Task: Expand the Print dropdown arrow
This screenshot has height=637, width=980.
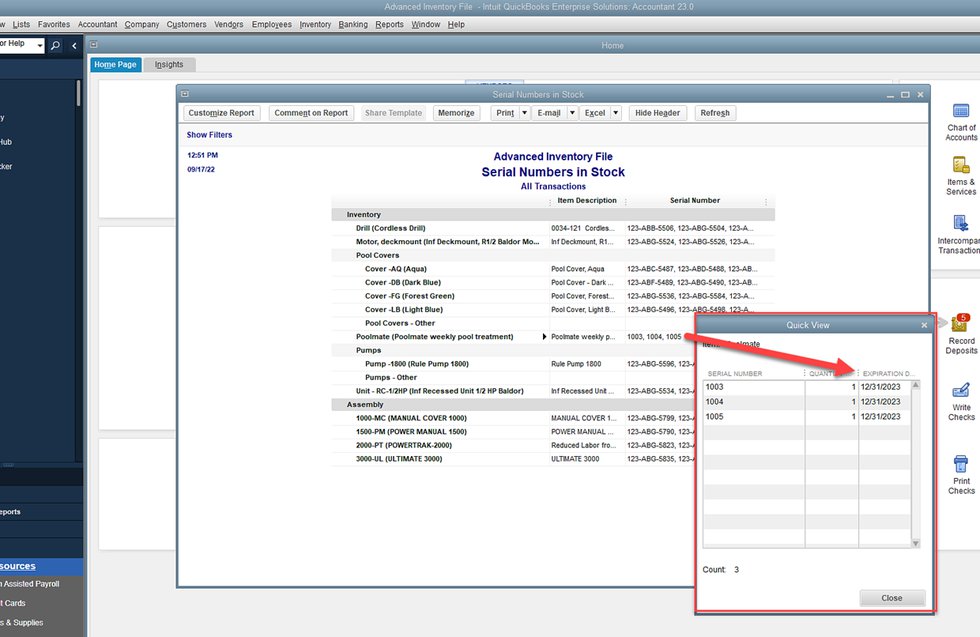Action: 524,113
